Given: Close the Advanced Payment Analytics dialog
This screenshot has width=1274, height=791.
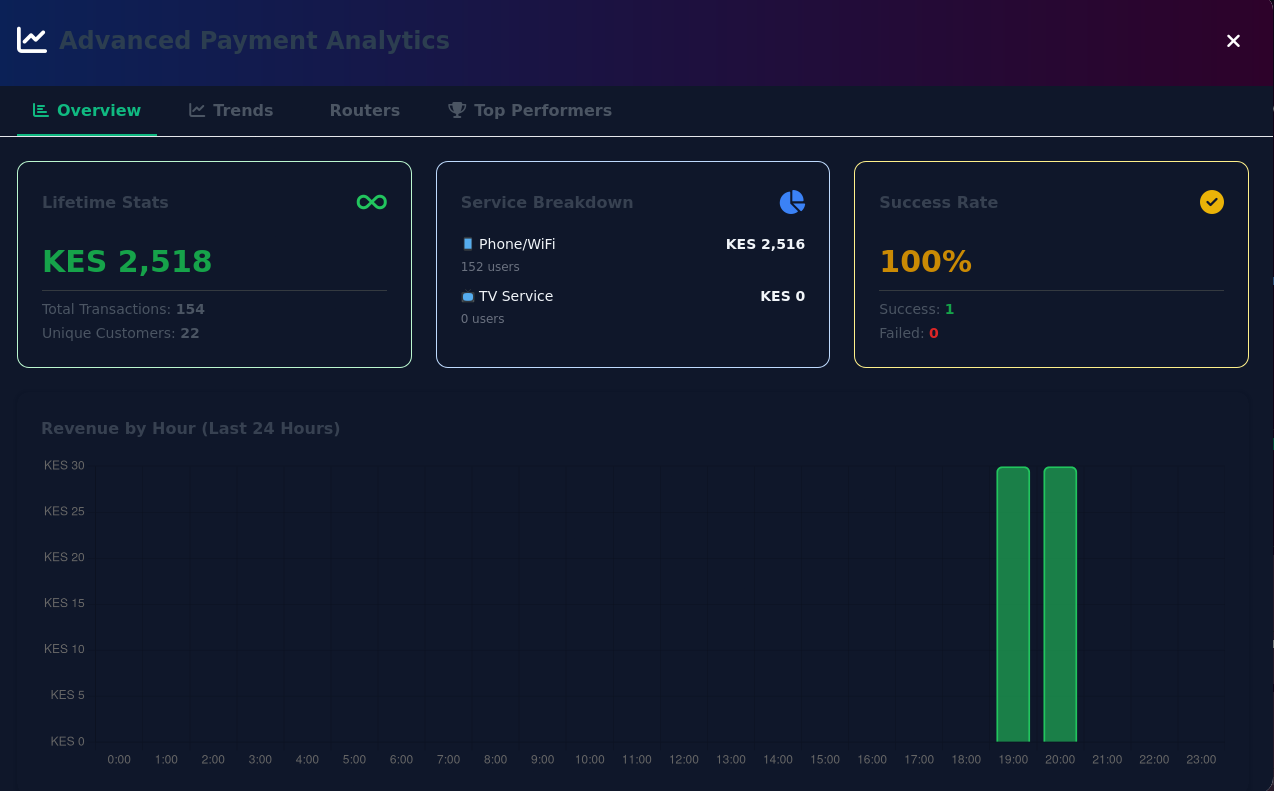Looking at the screenshot, I should coord(1233,41).
